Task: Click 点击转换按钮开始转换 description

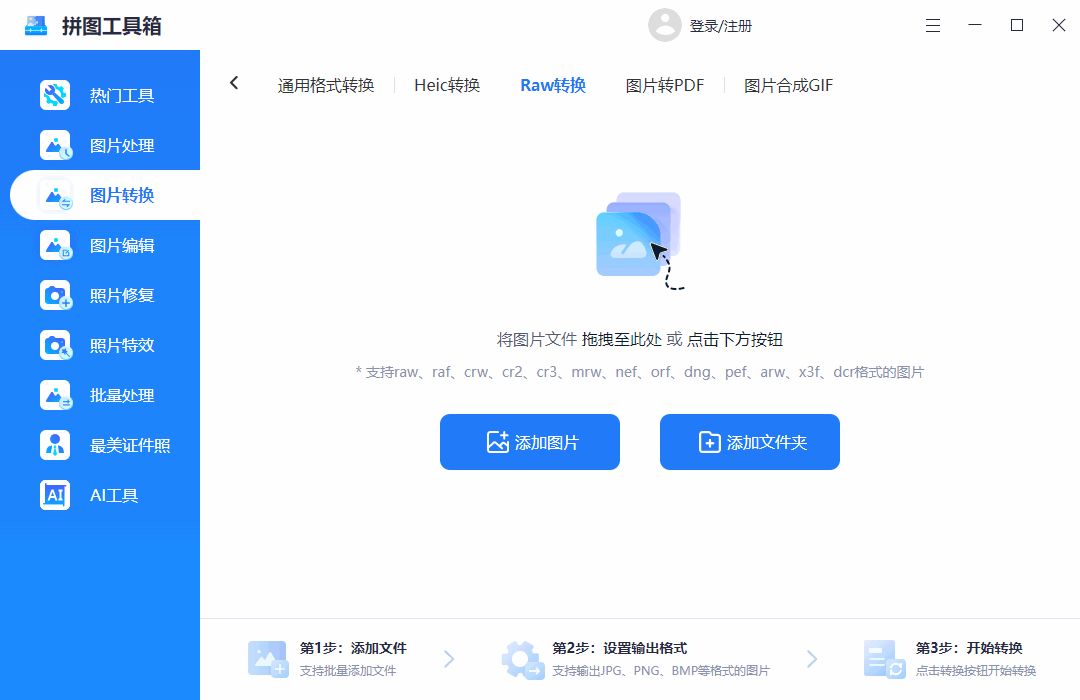Action: click(x=975, y=670)
